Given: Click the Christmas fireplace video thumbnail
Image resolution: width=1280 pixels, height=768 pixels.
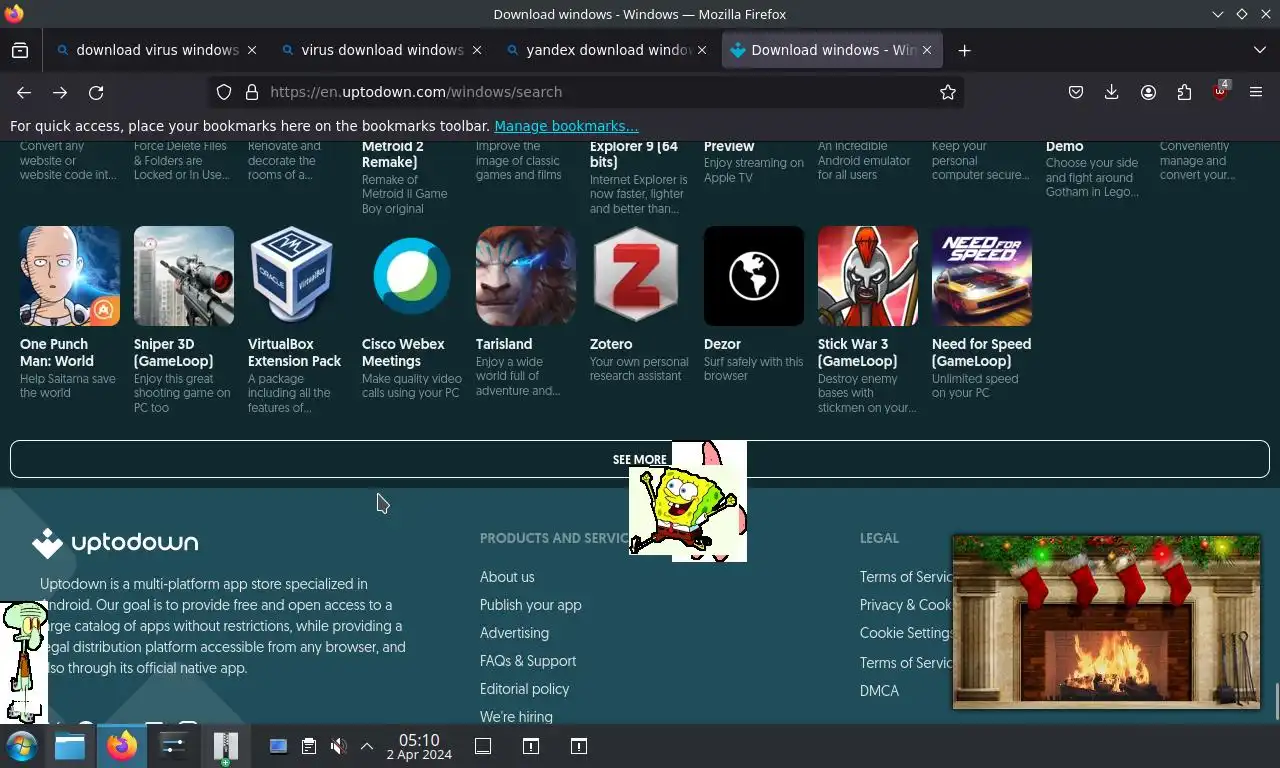Looking at the screenshot, I should pos(1106,622).
